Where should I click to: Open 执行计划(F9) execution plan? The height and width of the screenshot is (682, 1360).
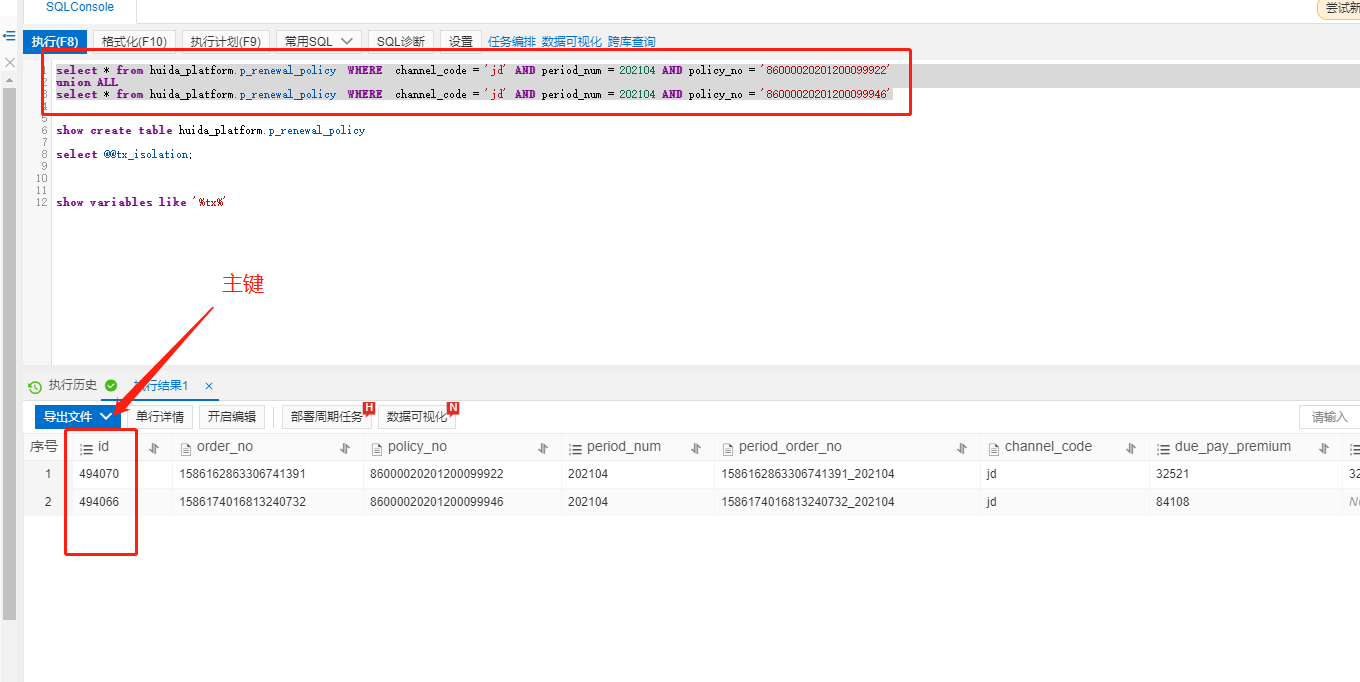click(226, 41)
